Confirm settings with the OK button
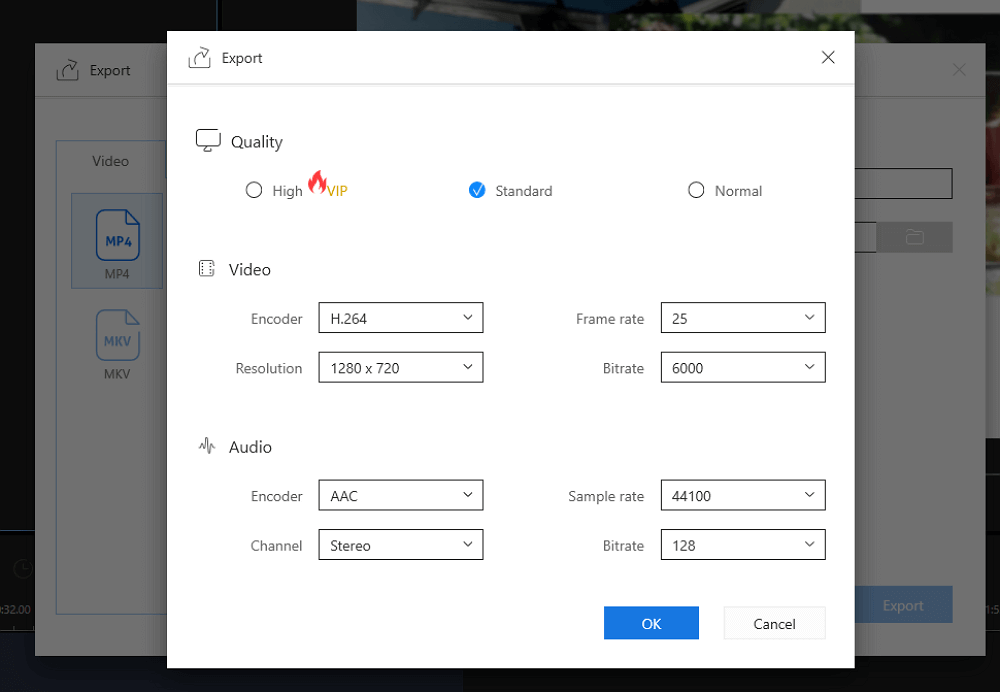The width and height of the screenshot is (1000, 692). pos(651,622)
